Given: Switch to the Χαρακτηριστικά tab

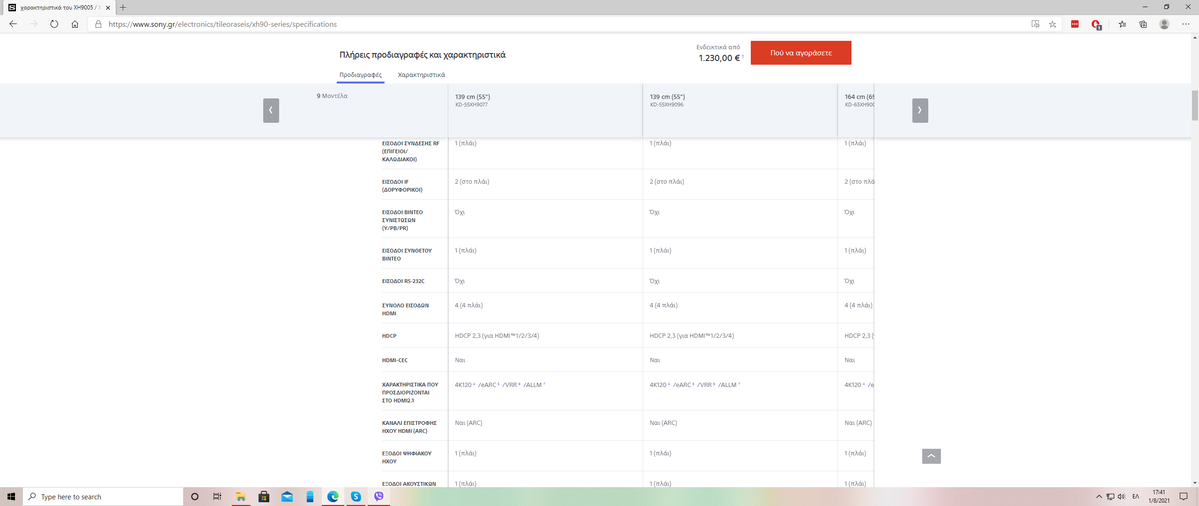Looking at the screenshot, I should tap(421, 75).
